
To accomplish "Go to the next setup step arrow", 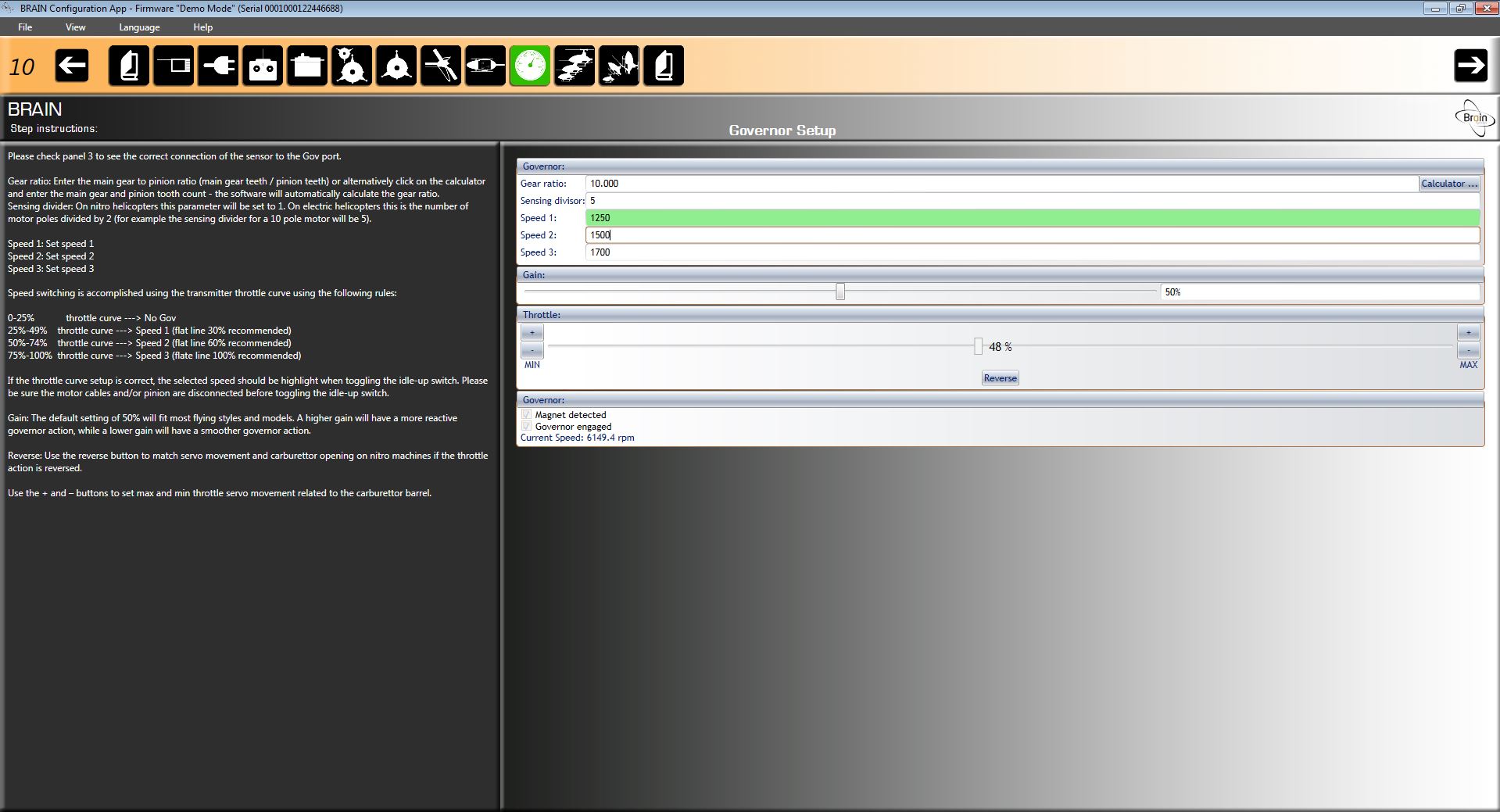I will [1470, 66].
